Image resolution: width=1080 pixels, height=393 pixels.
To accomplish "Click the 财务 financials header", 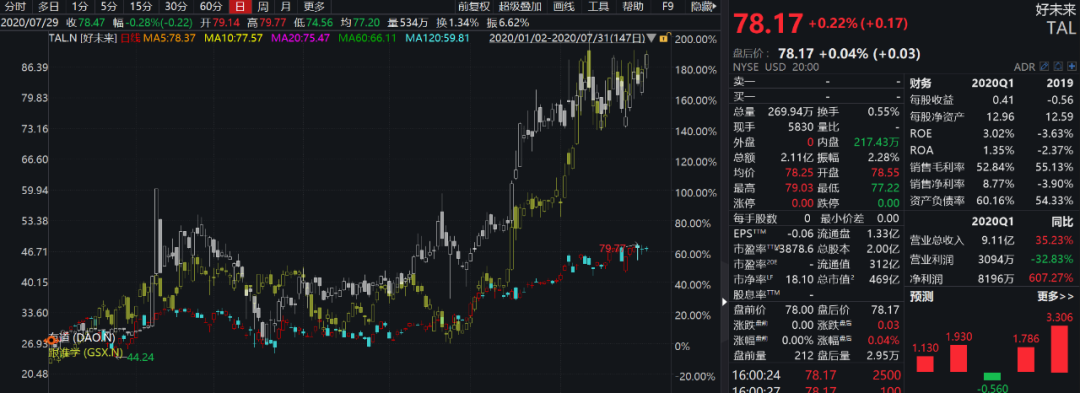I will point(920,83).
